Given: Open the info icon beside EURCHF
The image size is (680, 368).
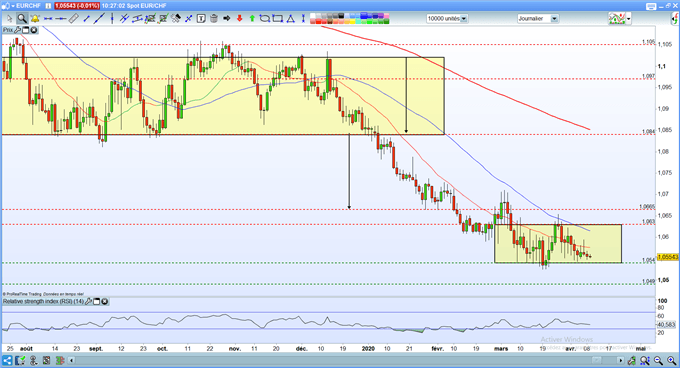Looking at the screenshot, I should pos(48,6).
